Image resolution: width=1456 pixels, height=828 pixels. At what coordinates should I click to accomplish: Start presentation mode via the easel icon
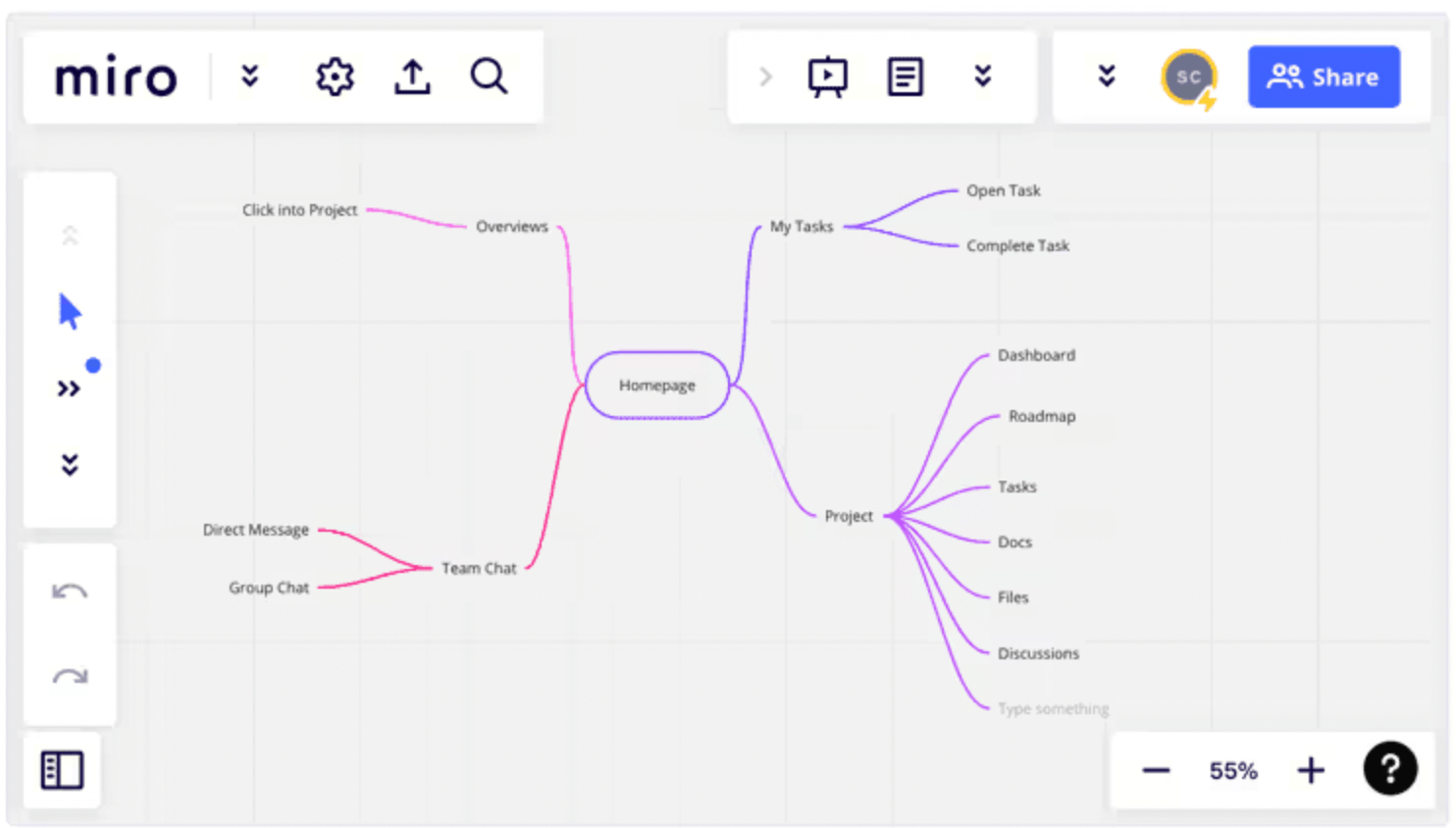point(827,76)
